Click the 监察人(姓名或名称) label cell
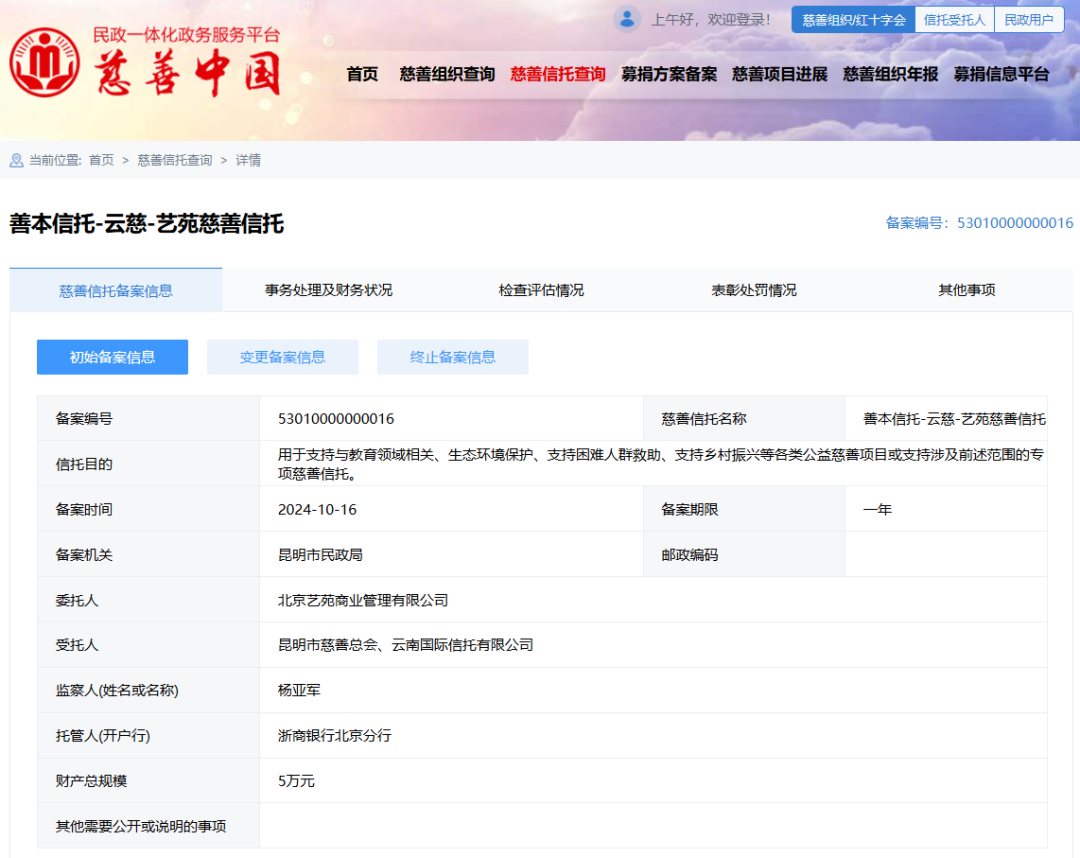The image size is (1080, 858). click(x=148, y=690)
